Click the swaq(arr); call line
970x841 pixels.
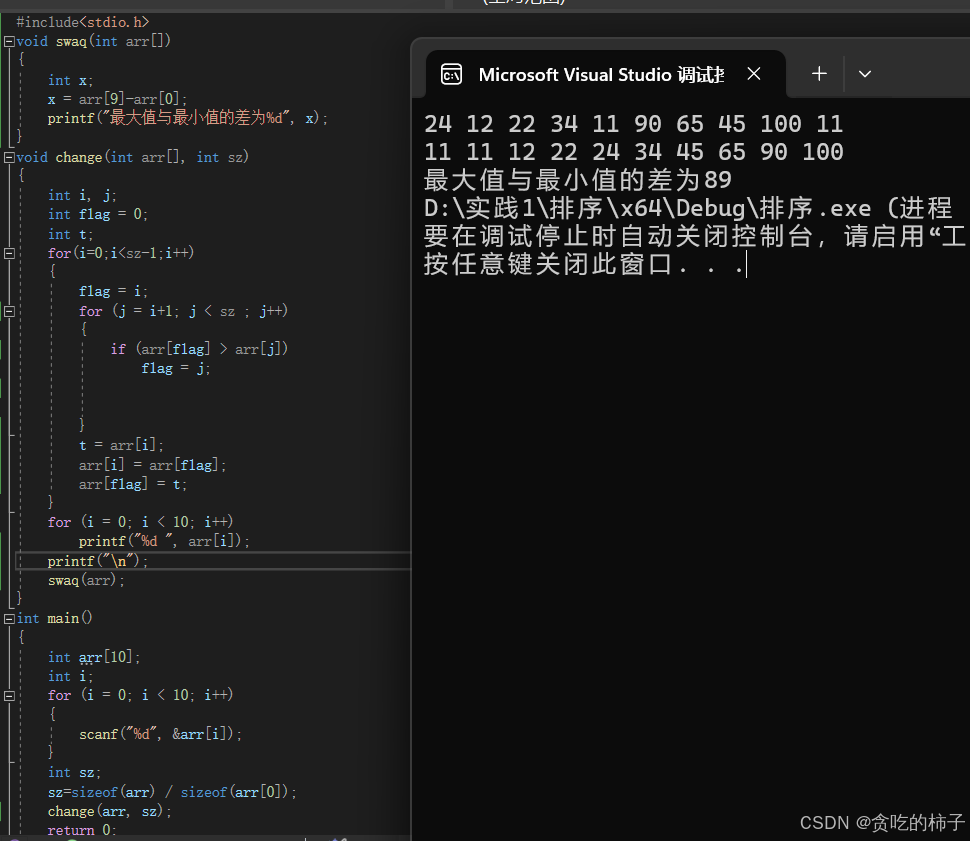pos(86,580)
